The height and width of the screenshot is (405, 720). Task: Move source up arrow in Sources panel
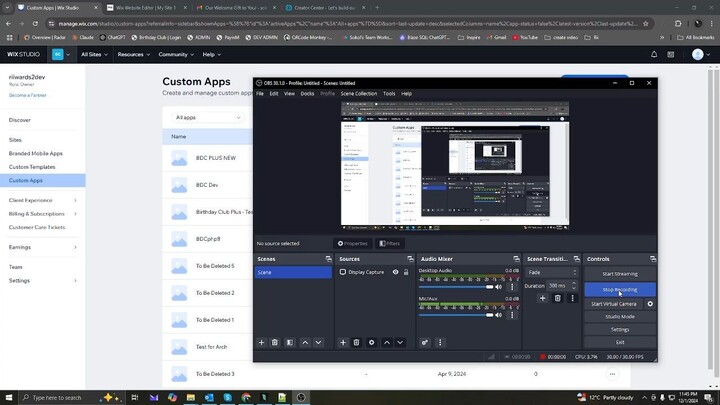click(387, 343)
